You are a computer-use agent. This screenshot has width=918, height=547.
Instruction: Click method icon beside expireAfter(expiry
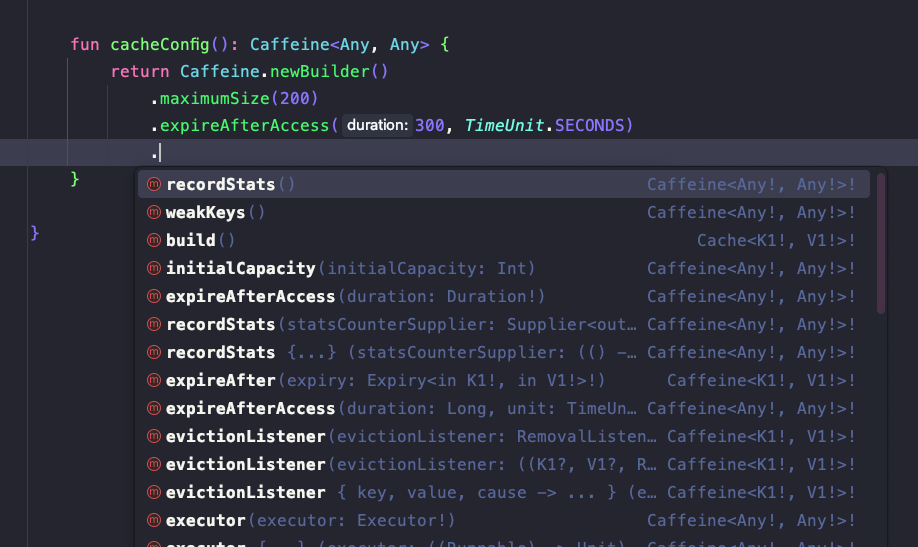(x=154, y=380)
